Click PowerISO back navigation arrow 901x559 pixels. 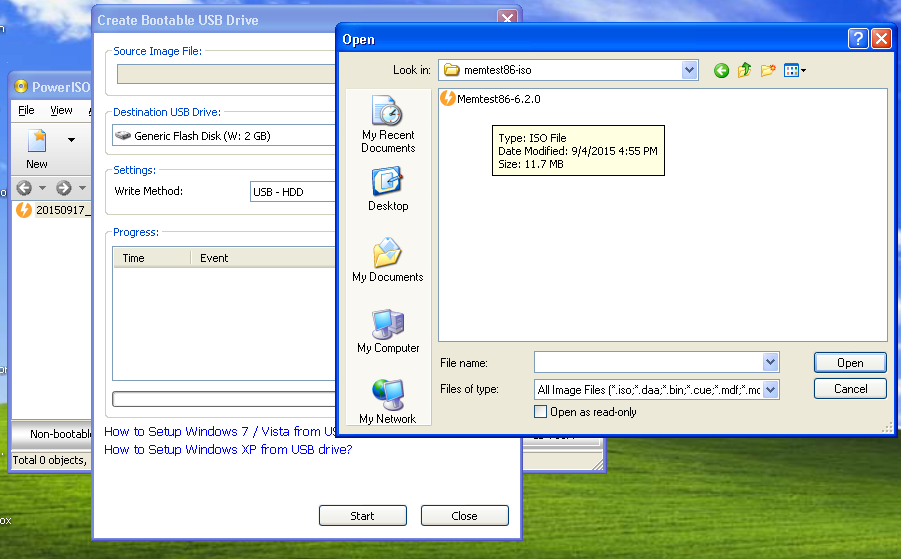pos(24,188)
